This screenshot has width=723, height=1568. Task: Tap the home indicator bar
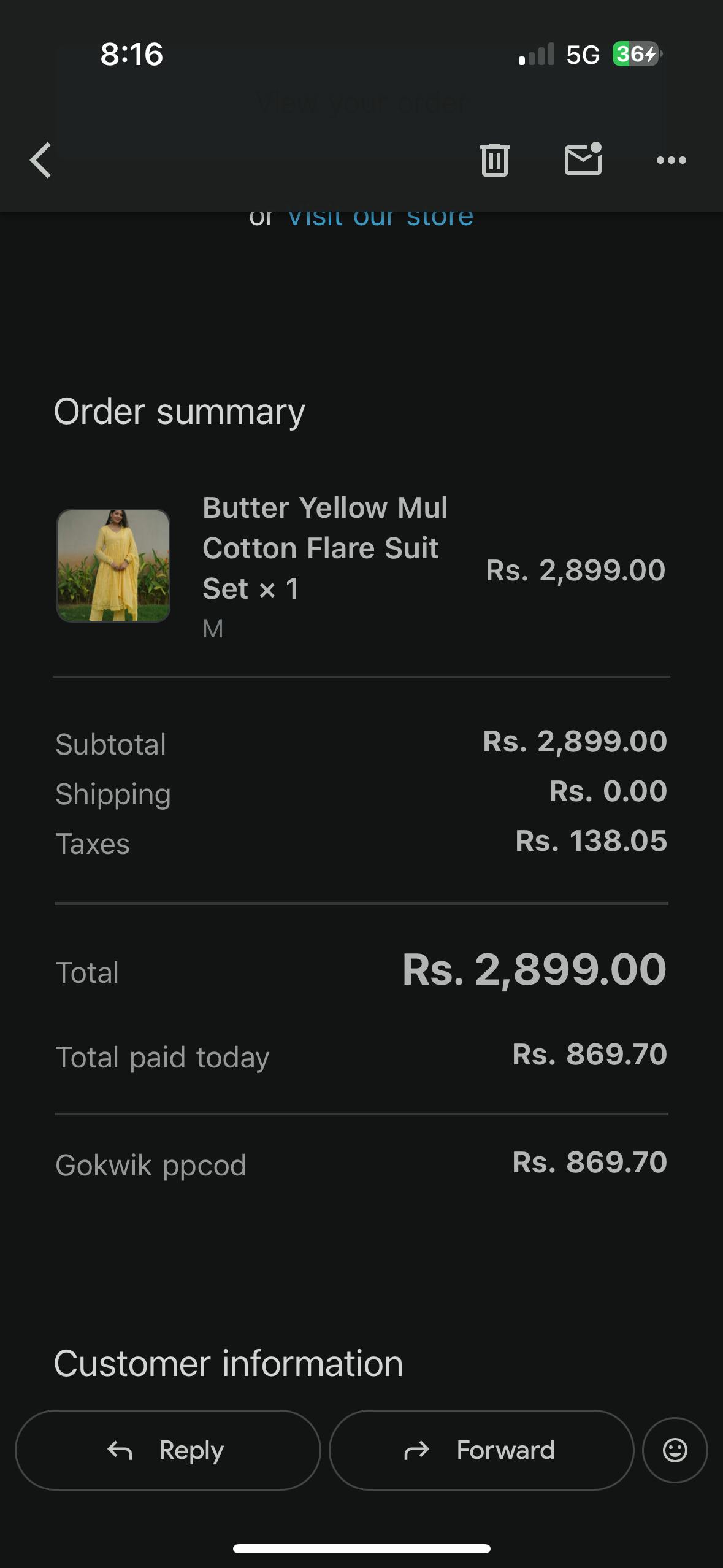click(361, 1548)
